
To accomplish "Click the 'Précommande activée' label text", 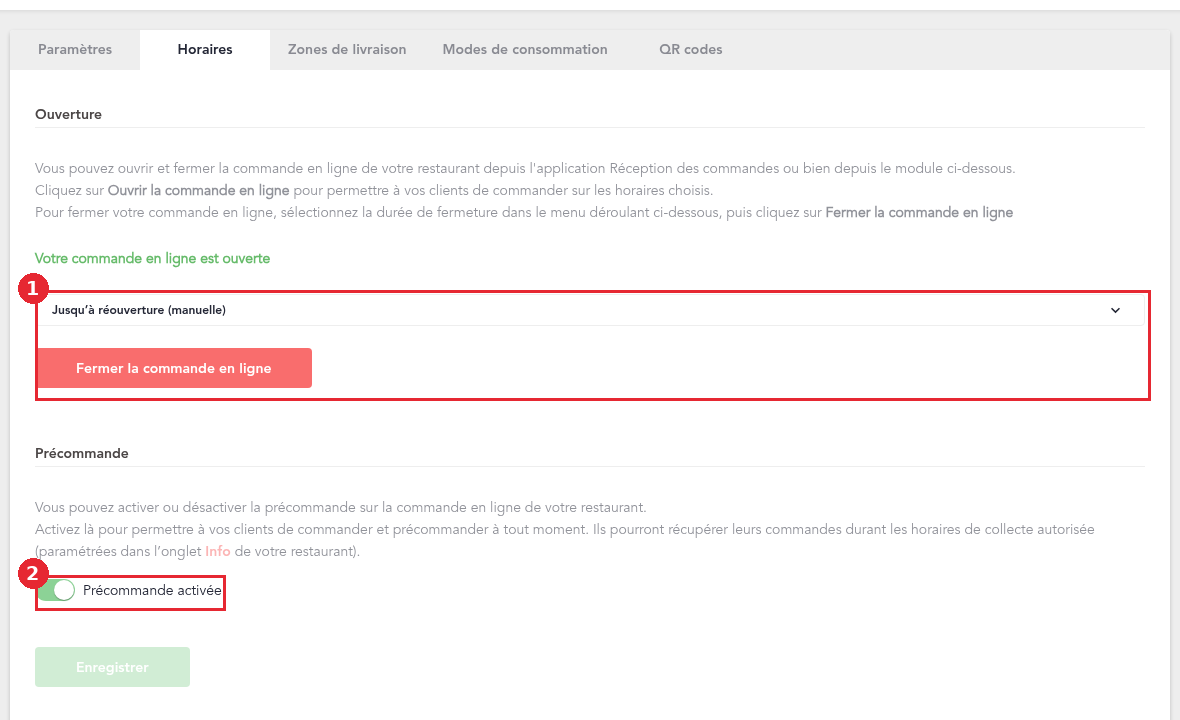I will click(152, 591).
